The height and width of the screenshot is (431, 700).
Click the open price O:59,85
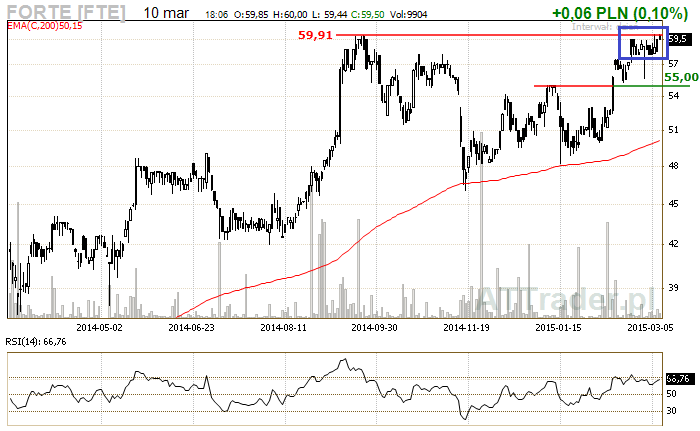[x=251, y=15]
